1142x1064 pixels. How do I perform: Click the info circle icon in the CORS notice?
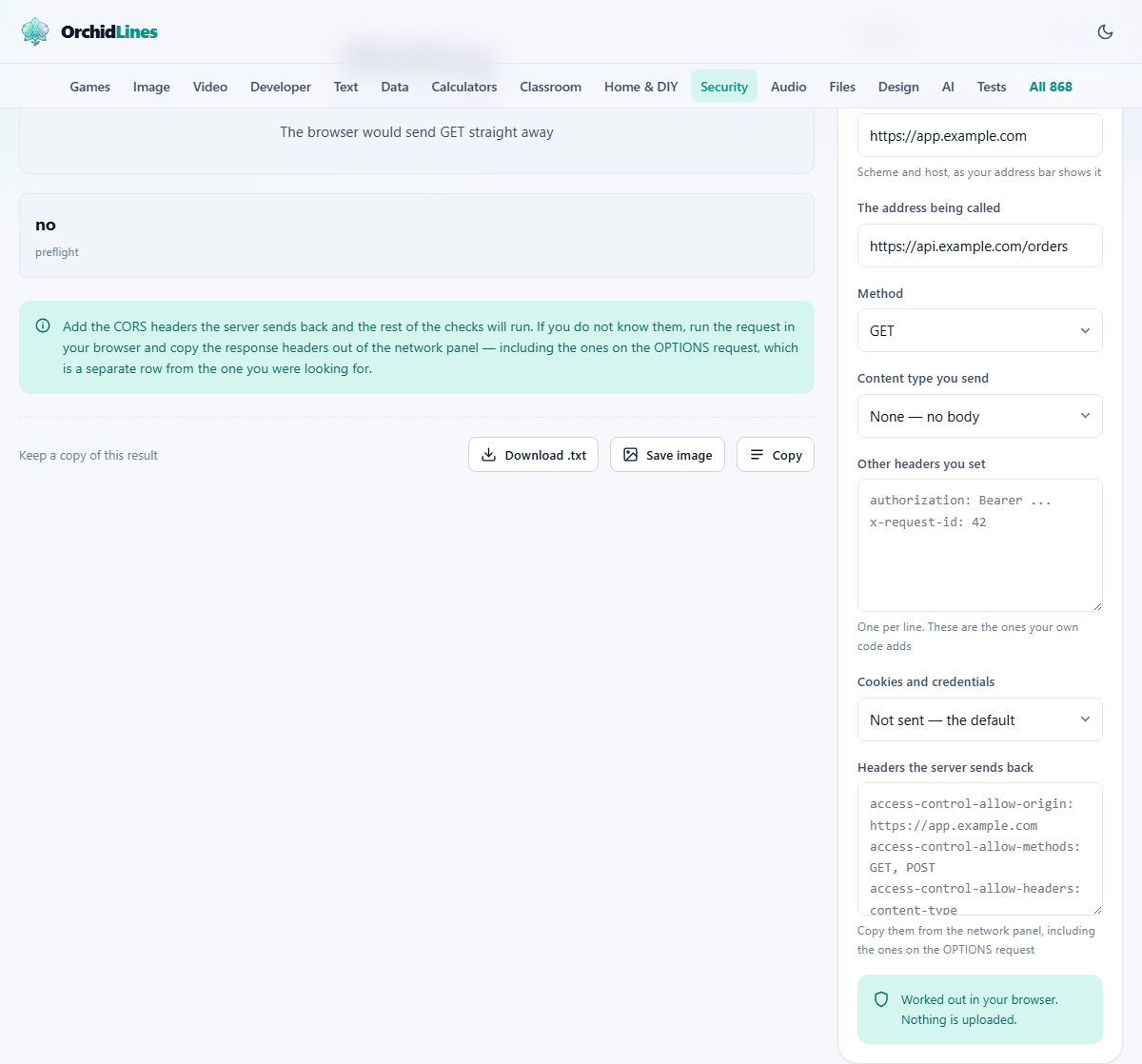(43, 325)
